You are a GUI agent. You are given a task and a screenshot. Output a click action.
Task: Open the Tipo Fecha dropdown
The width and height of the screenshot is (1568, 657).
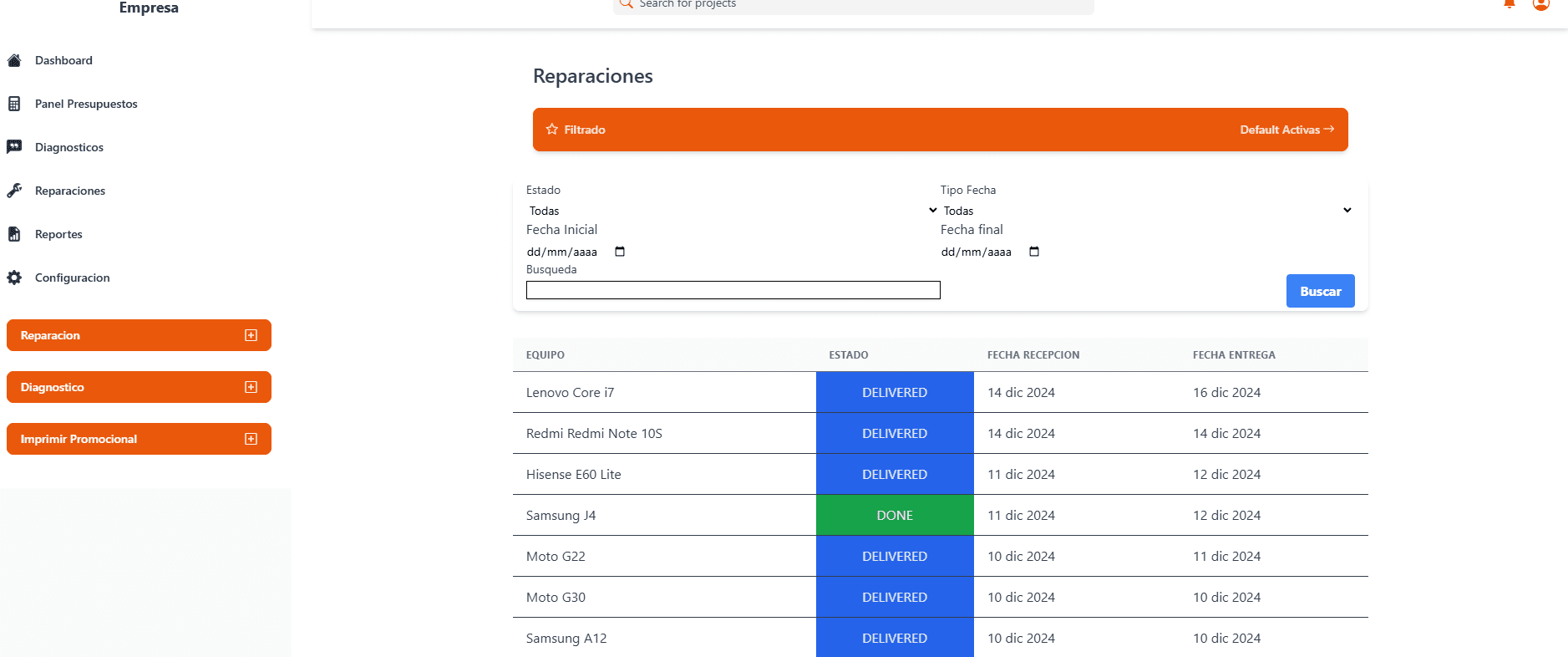pyautogui.click(x=1145, y=211)
